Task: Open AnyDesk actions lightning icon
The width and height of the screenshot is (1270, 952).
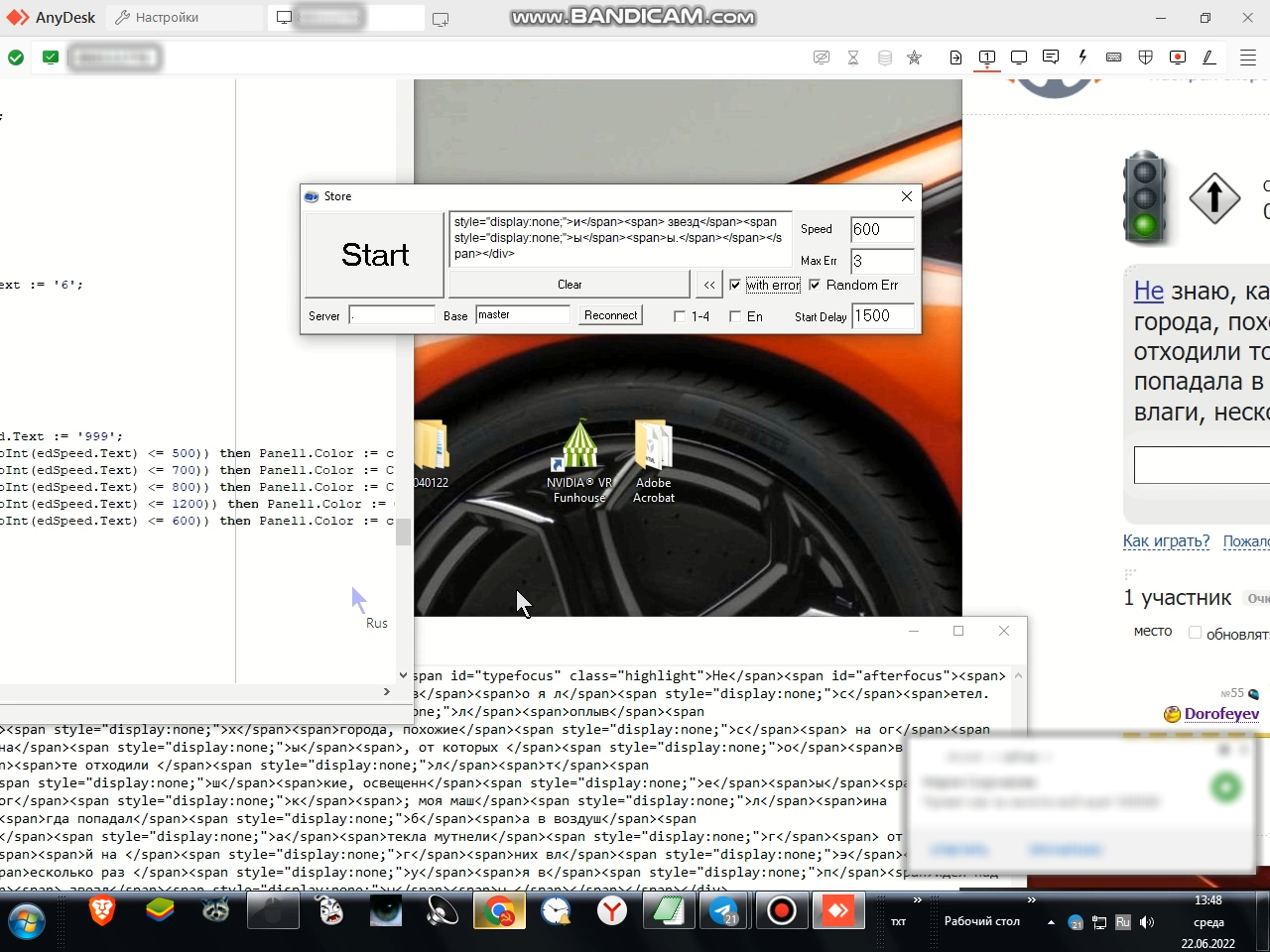Action: [x=1082, y=58]
